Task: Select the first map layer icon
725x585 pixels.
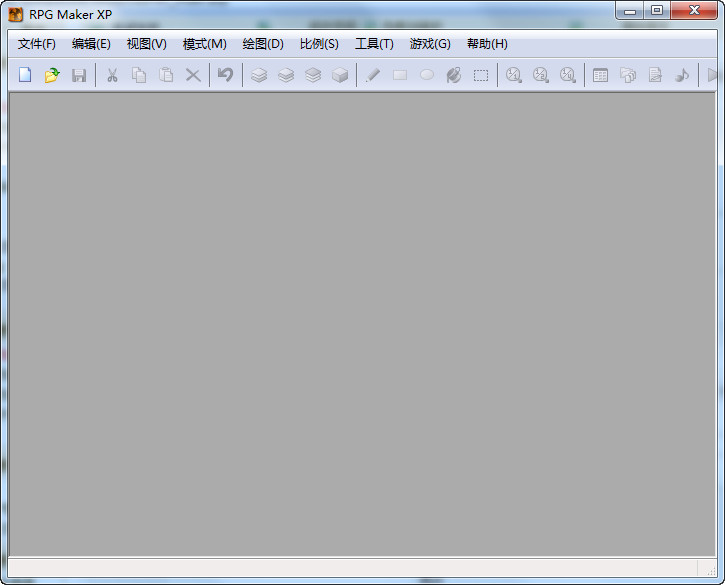Action: [259, 75]
